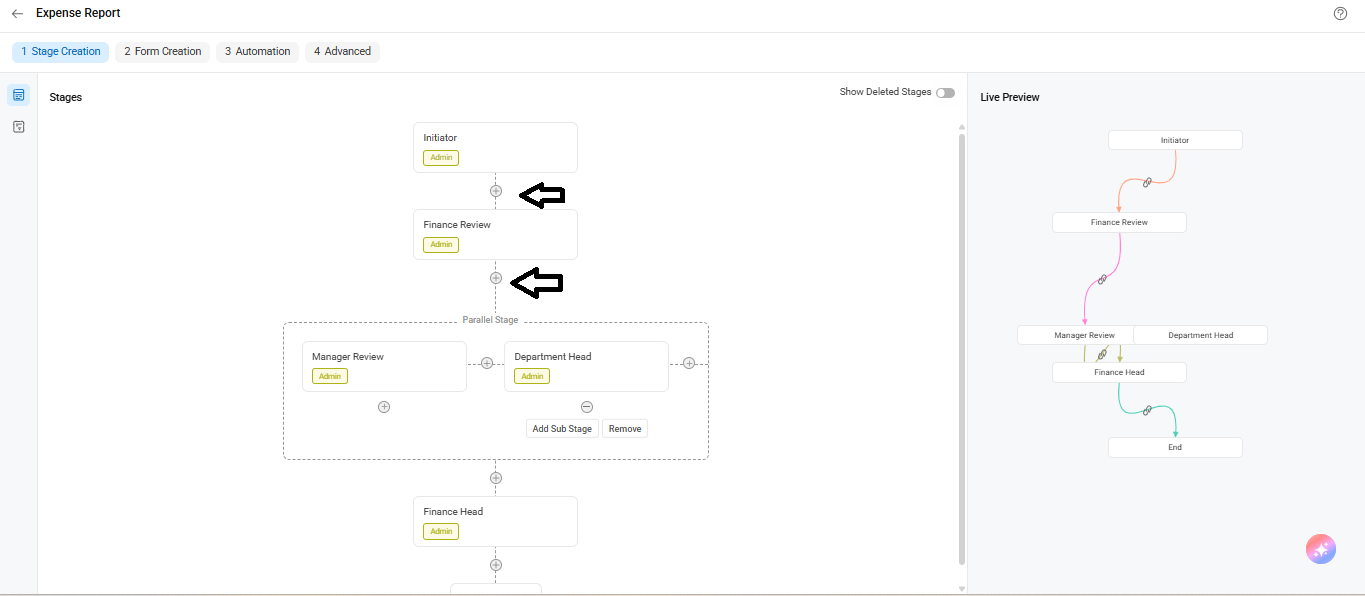Select the stages list sidebar icon
Screen dimensions: 1365x596
(18, 95)
